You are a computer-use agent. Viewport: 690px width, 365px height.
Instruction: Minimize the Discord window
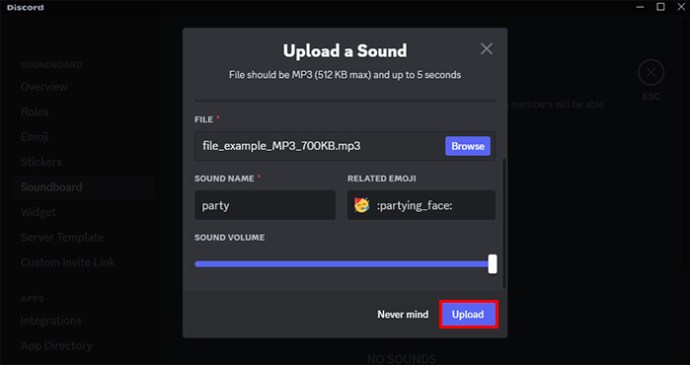pyautogui.click(x=640, y=7)
